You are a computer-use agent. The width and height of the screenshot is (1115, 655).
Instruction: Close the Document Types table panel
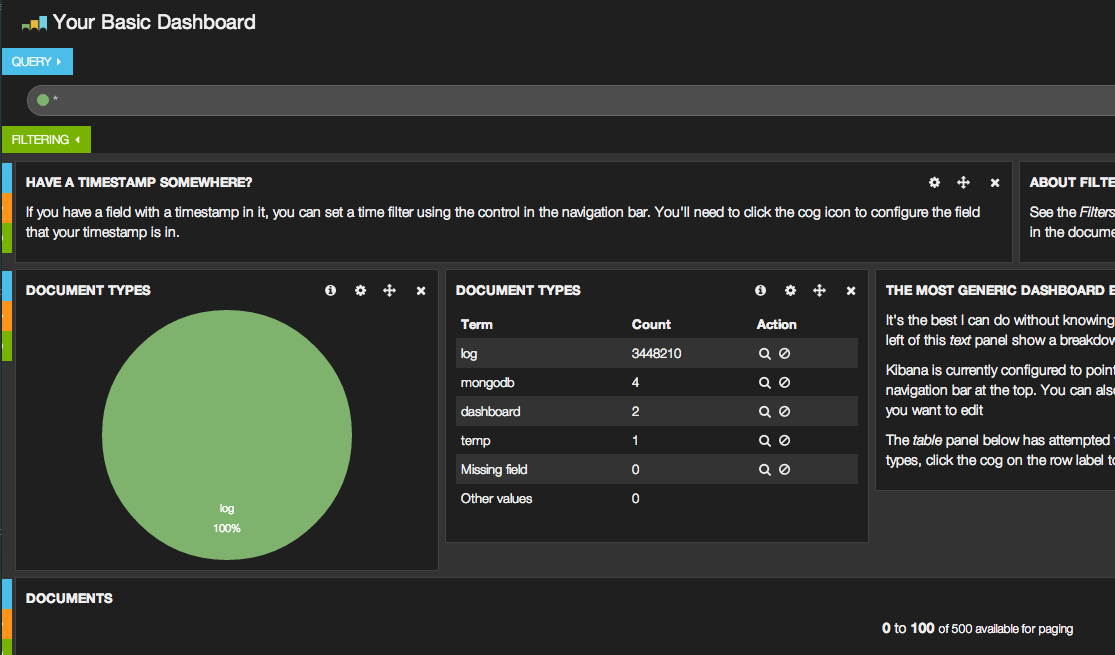coord(850,290)
